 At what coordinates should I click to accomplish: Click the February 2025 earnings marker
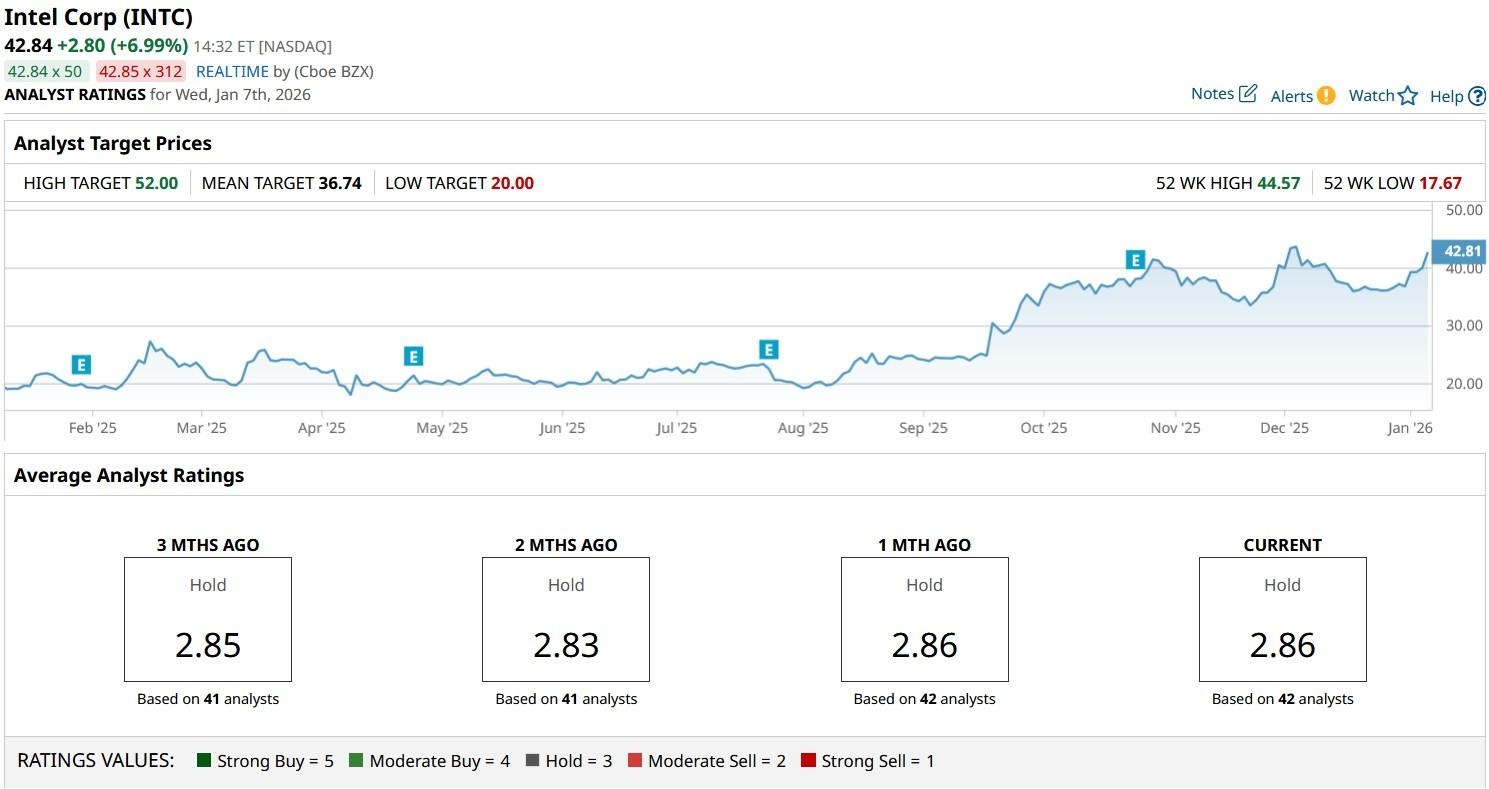[x=81, y=364]
